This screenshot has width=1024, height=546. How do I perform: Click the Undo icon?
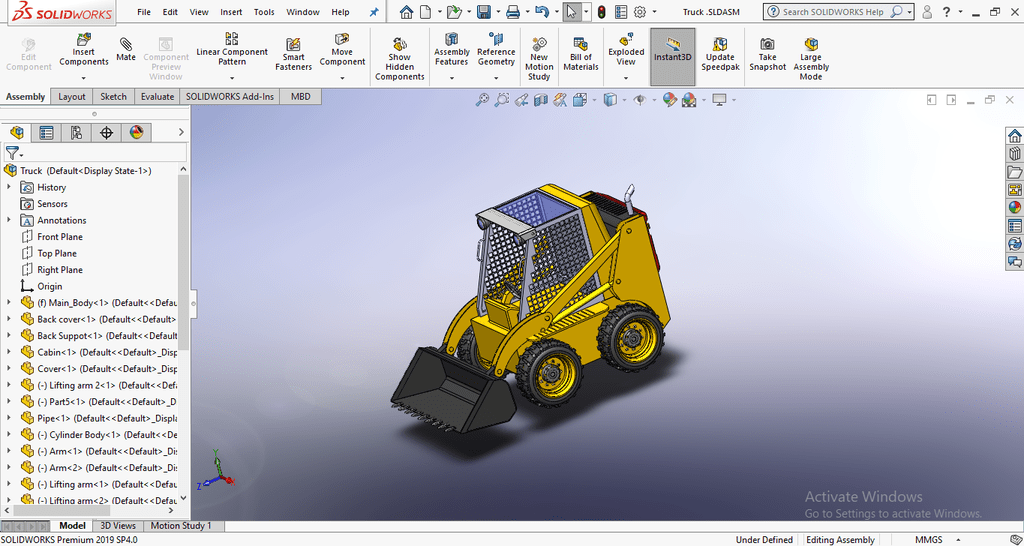click(541, 12)
